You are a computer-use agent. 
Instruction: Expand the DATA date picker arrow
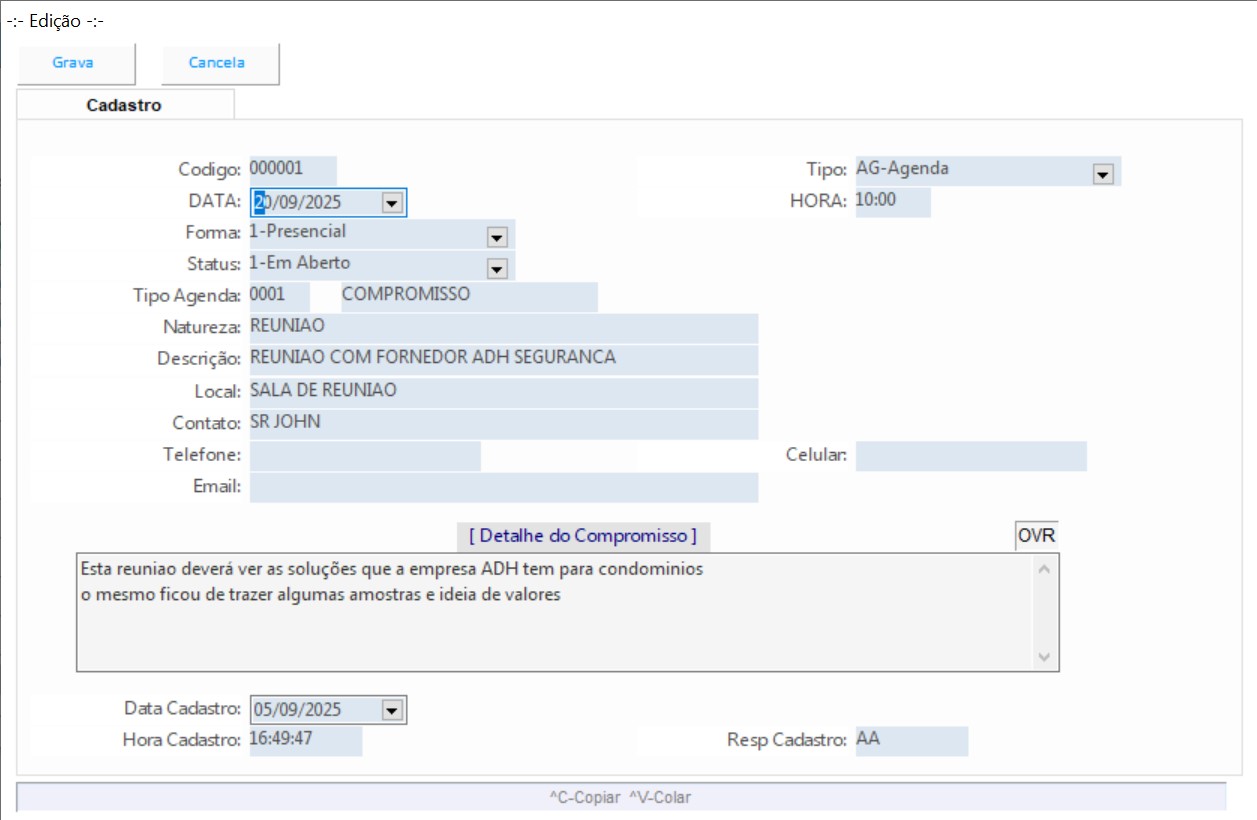point(392,203)
